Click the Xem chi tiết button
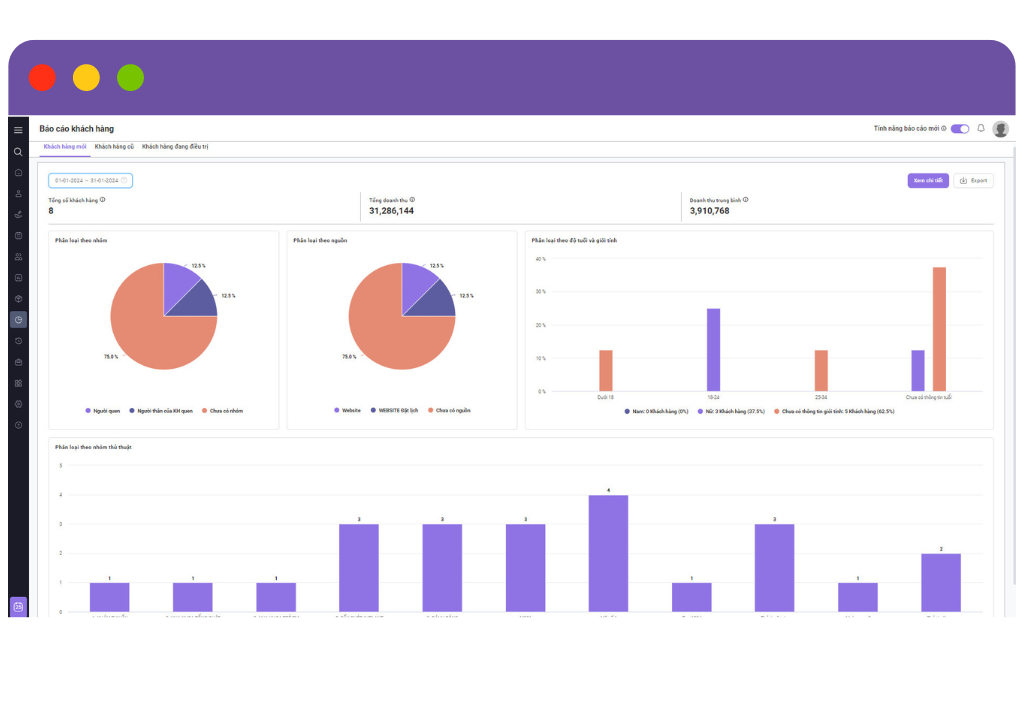 tap(928, 180)
